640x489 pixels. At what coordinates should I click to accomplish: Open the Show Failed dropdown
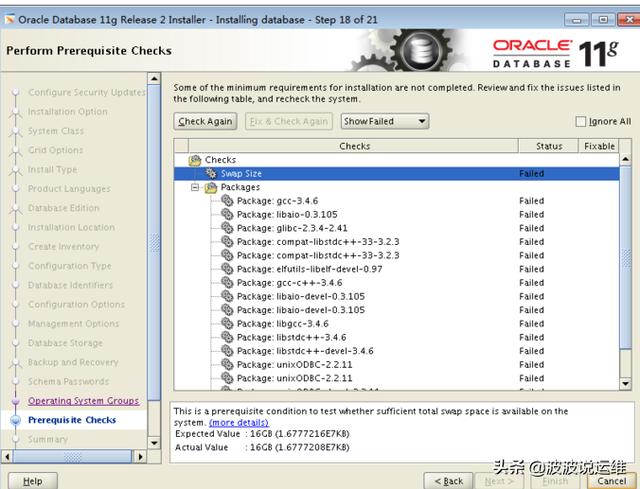point(385,121)
